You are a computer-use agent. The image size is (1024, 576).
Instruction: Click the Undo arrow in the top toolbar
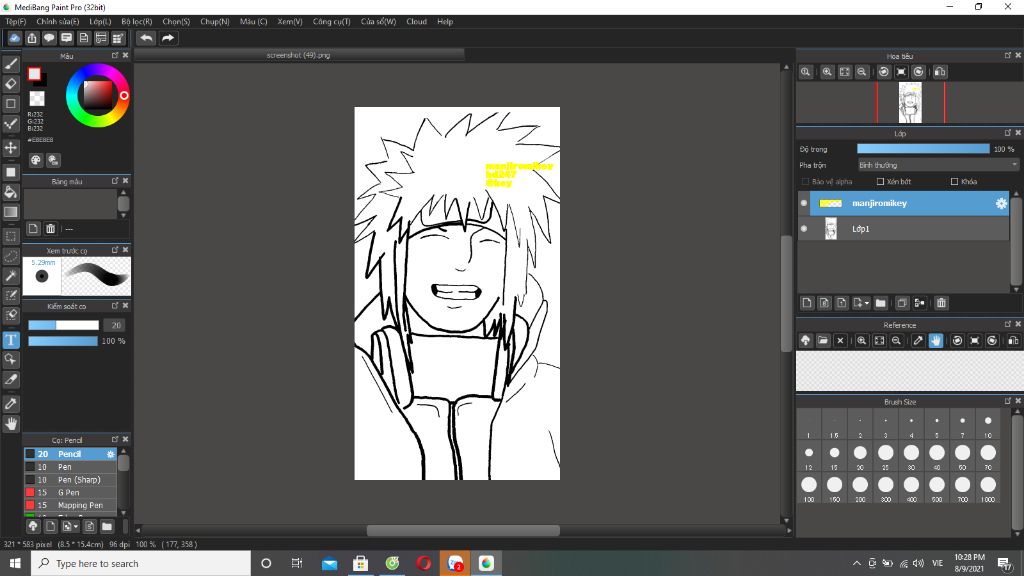point(146,38)
